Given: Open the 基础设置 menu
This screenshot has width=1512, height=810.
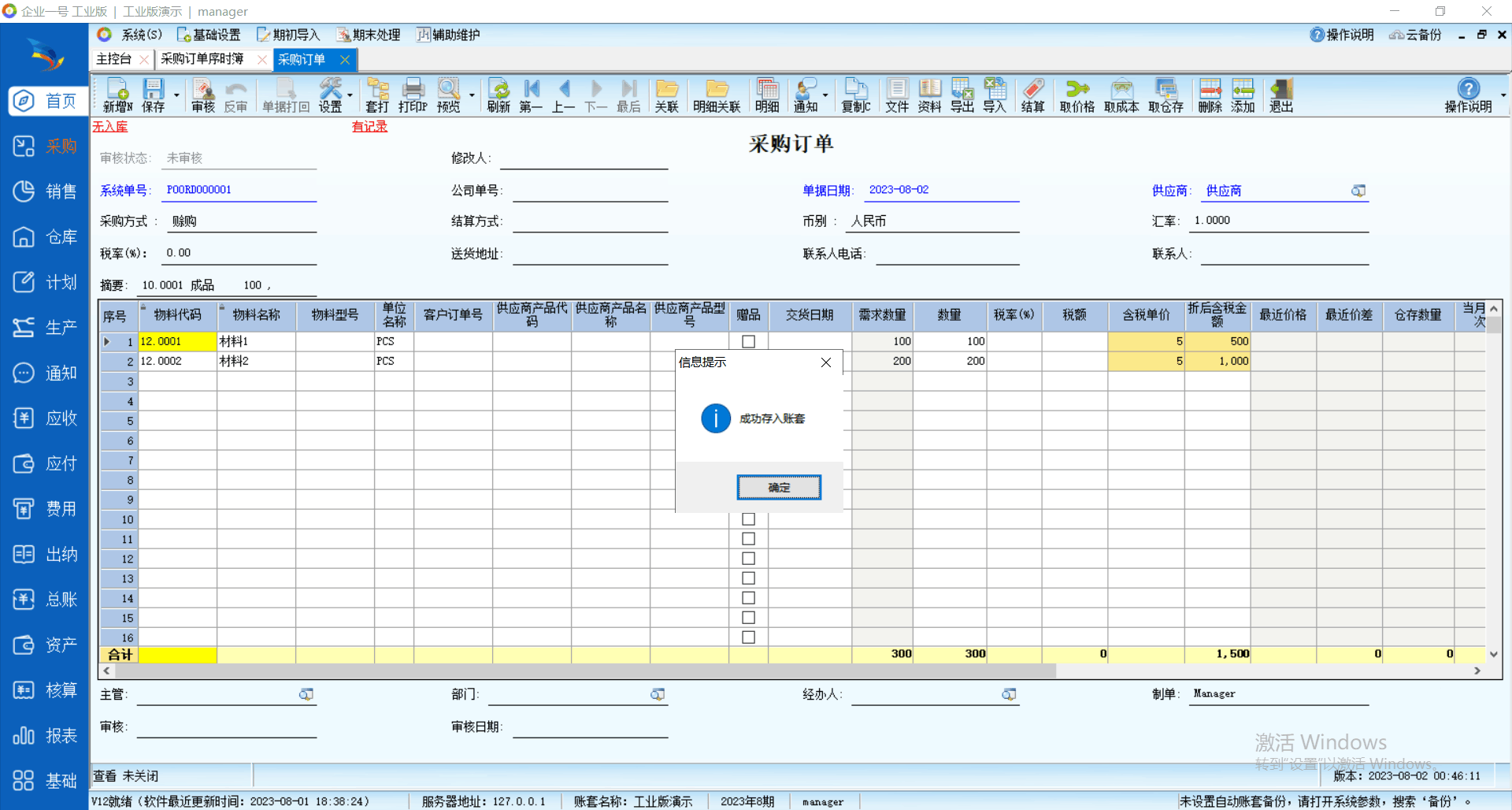Looking at the screenshot, I should click(x=209, y=35).
